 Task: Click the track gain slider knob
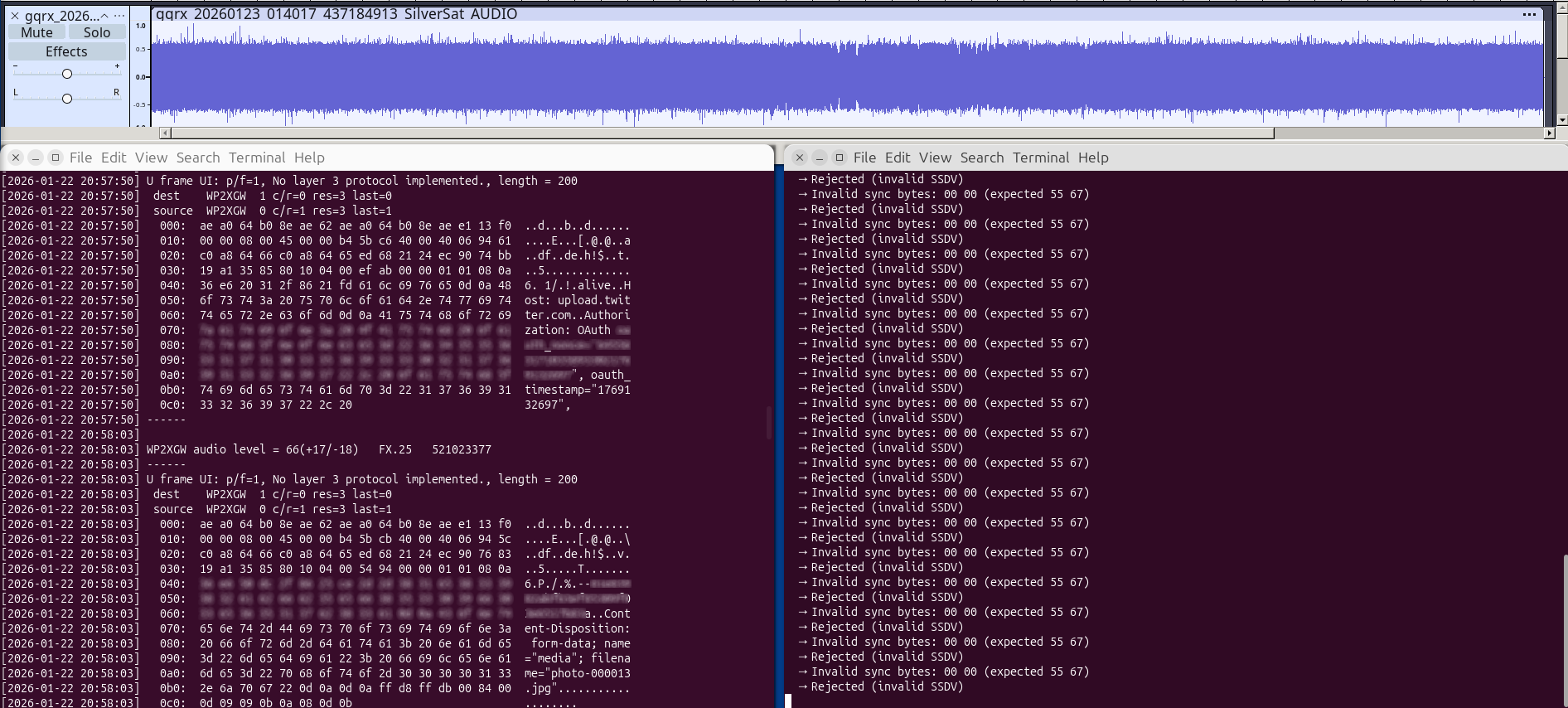67,74
